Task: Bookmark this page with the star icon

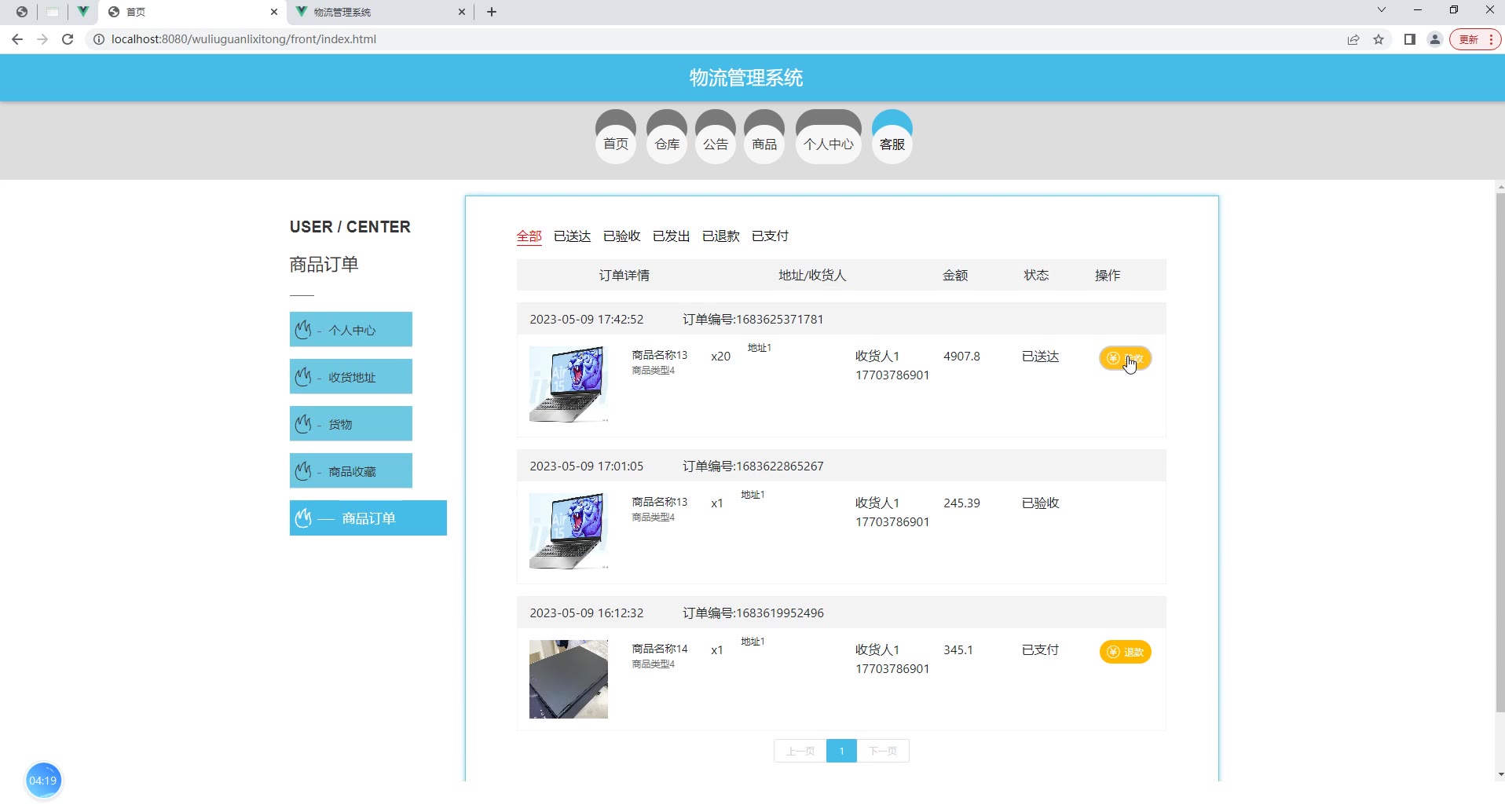Action: click(x=1379, y=39)
